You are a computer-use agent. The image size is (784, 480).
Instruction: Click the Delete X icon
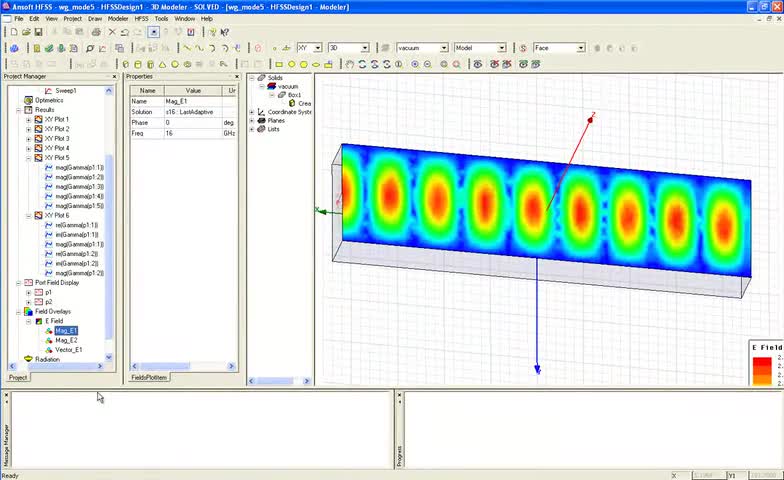[x=112, y=32]
